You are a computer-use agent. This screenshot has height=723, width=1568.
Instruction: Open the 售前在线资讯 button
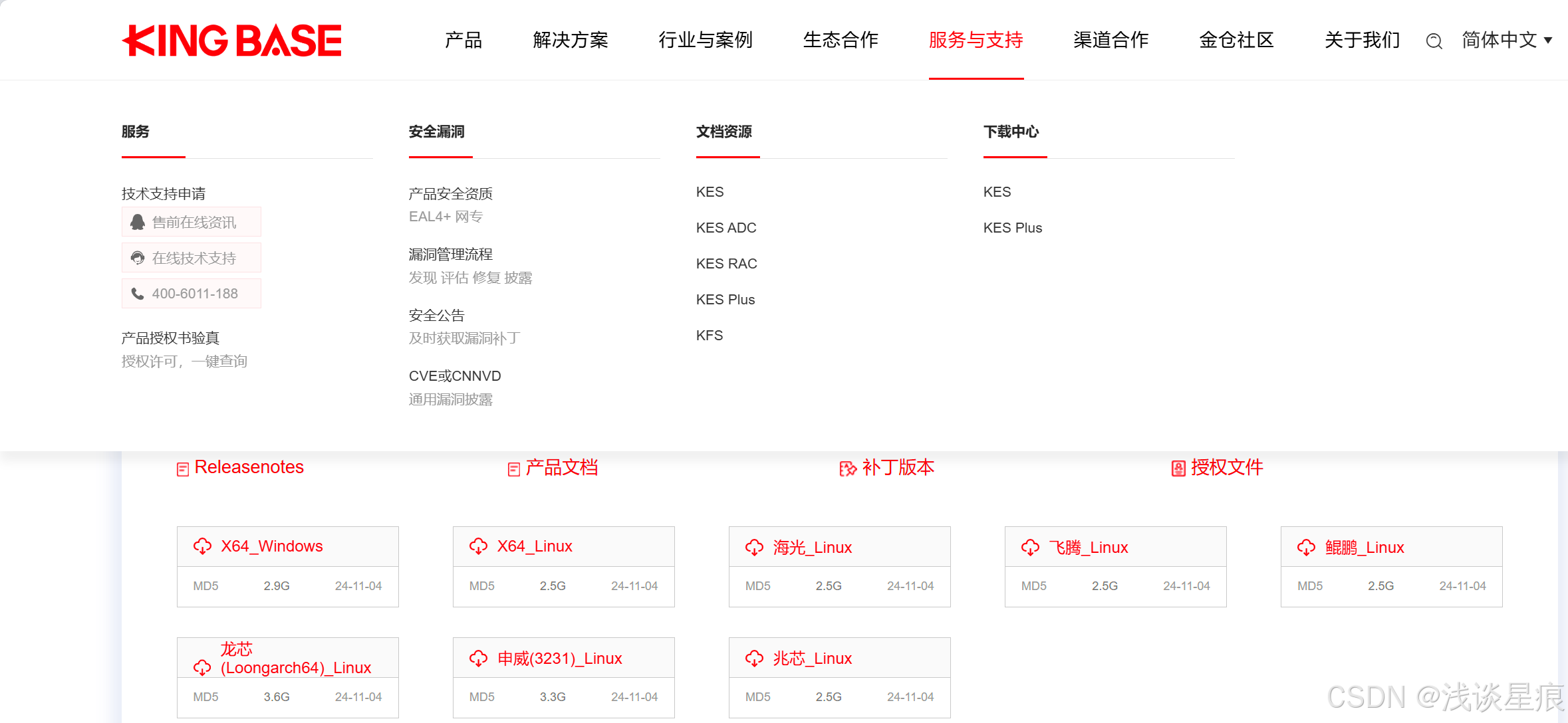[x=192, y=222]
